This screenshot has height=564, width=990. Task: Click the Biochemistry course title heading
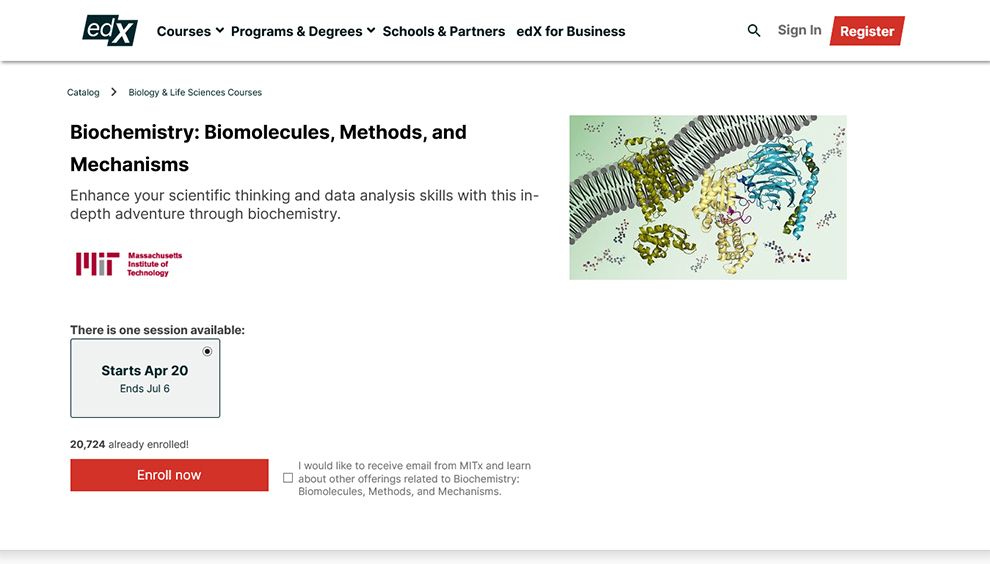pos(268,148)
